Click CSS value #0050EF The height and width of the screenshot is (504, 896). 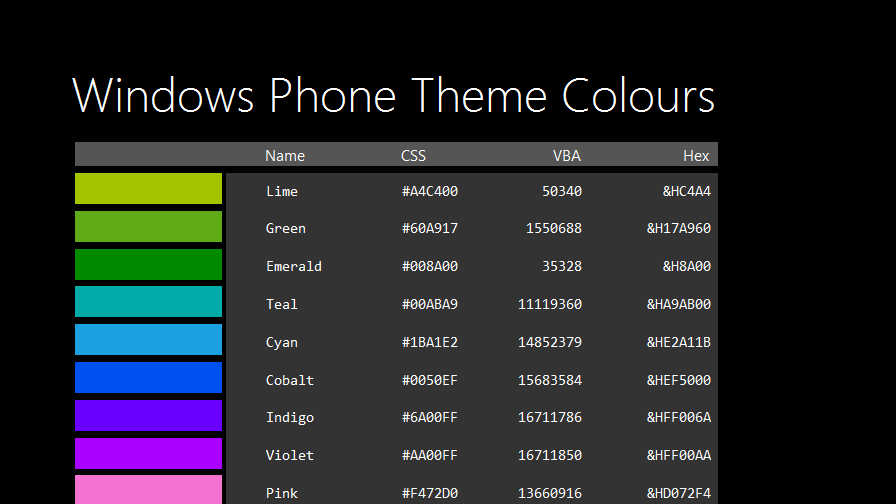430,380
